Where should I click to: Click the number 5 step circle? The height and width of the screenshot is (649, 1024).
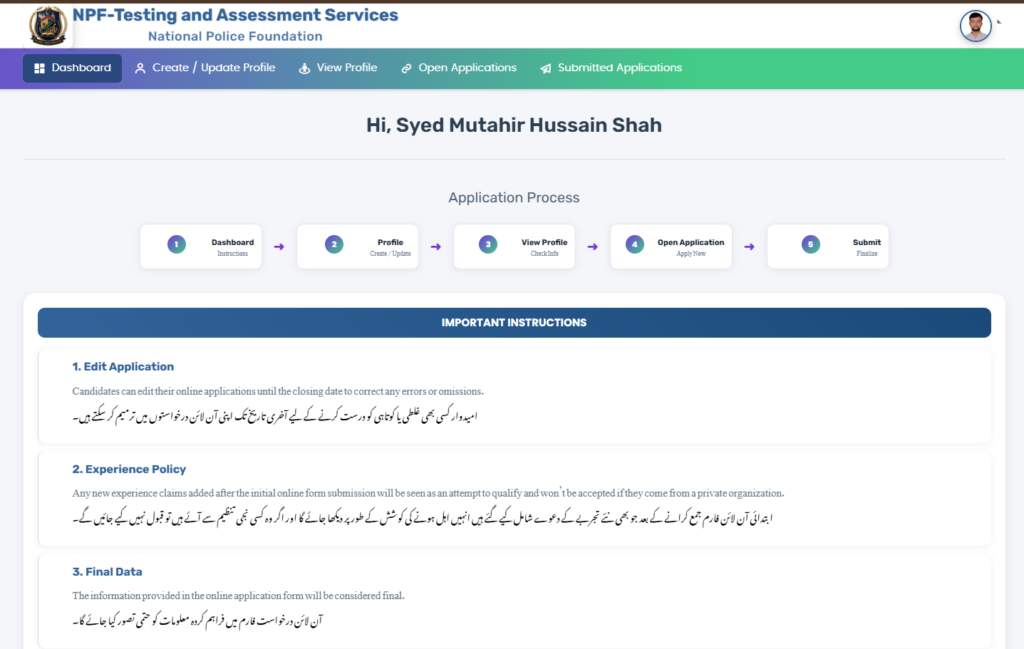[810, 244]
